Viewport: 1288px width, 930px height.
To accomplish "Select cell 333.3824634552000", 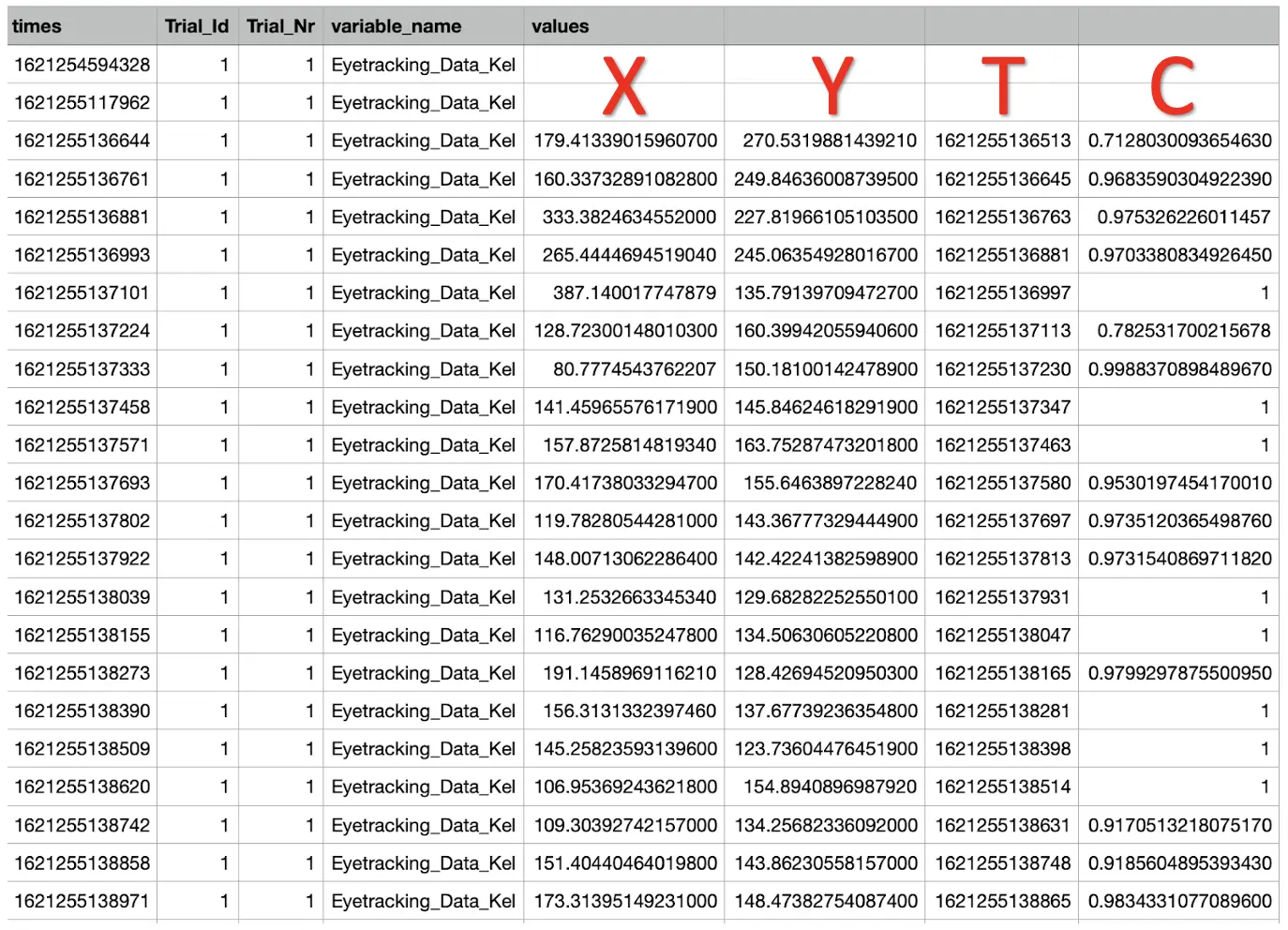I will pos(623,217).
